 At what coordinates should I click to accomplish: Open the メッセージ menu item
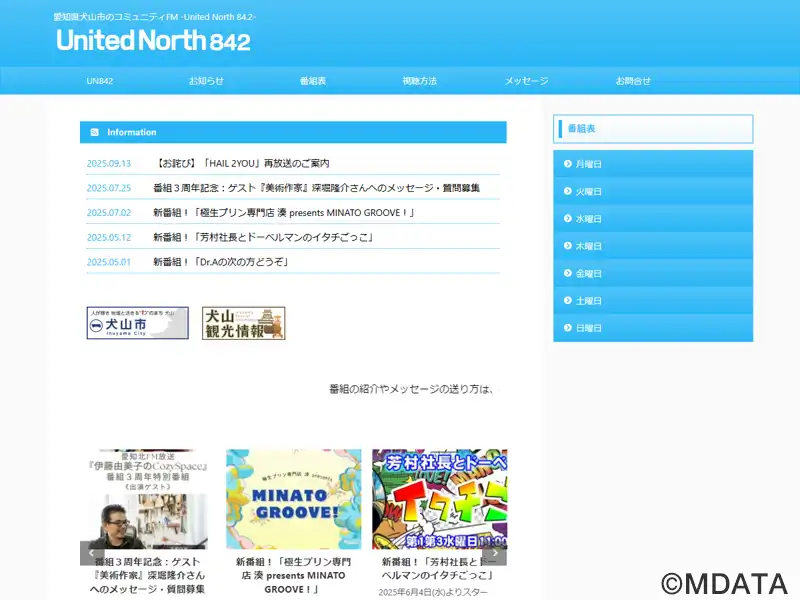527,81
